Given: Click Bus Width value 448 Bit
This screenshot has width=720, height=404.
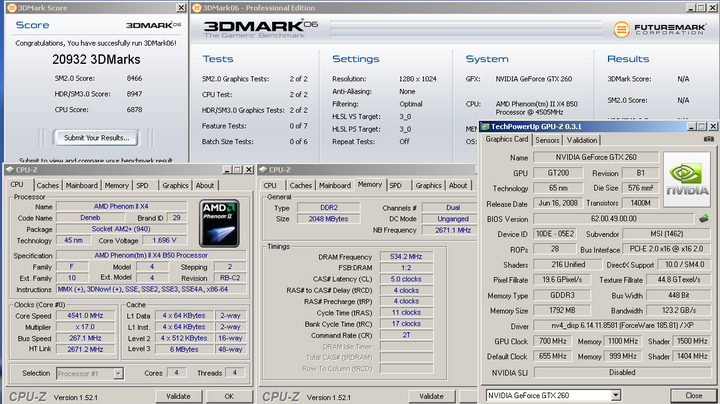Looking at the screenshot, I should tap(679, 295).
